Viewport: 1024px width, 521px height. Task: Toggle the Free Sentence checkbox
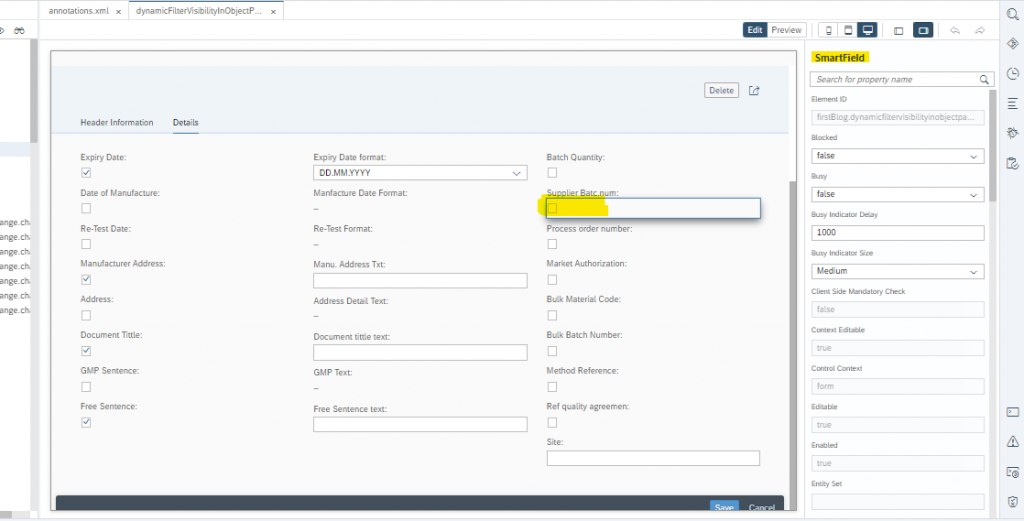86,422
